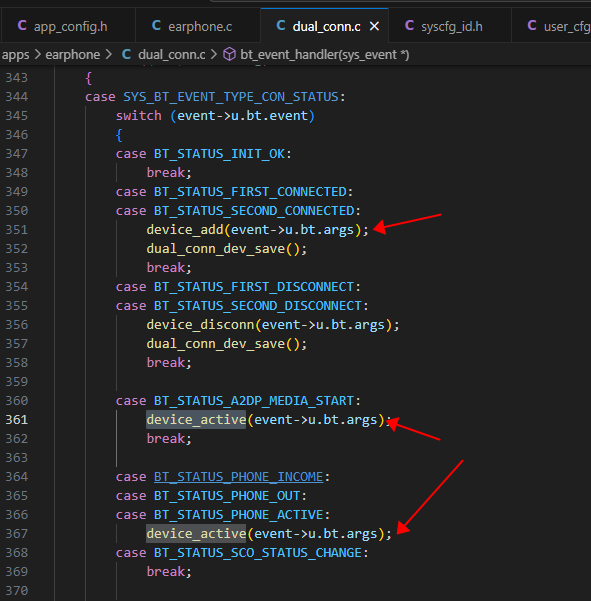Click the switch keyword on line 345
The image size is (591, 601).
pos(139,115)
